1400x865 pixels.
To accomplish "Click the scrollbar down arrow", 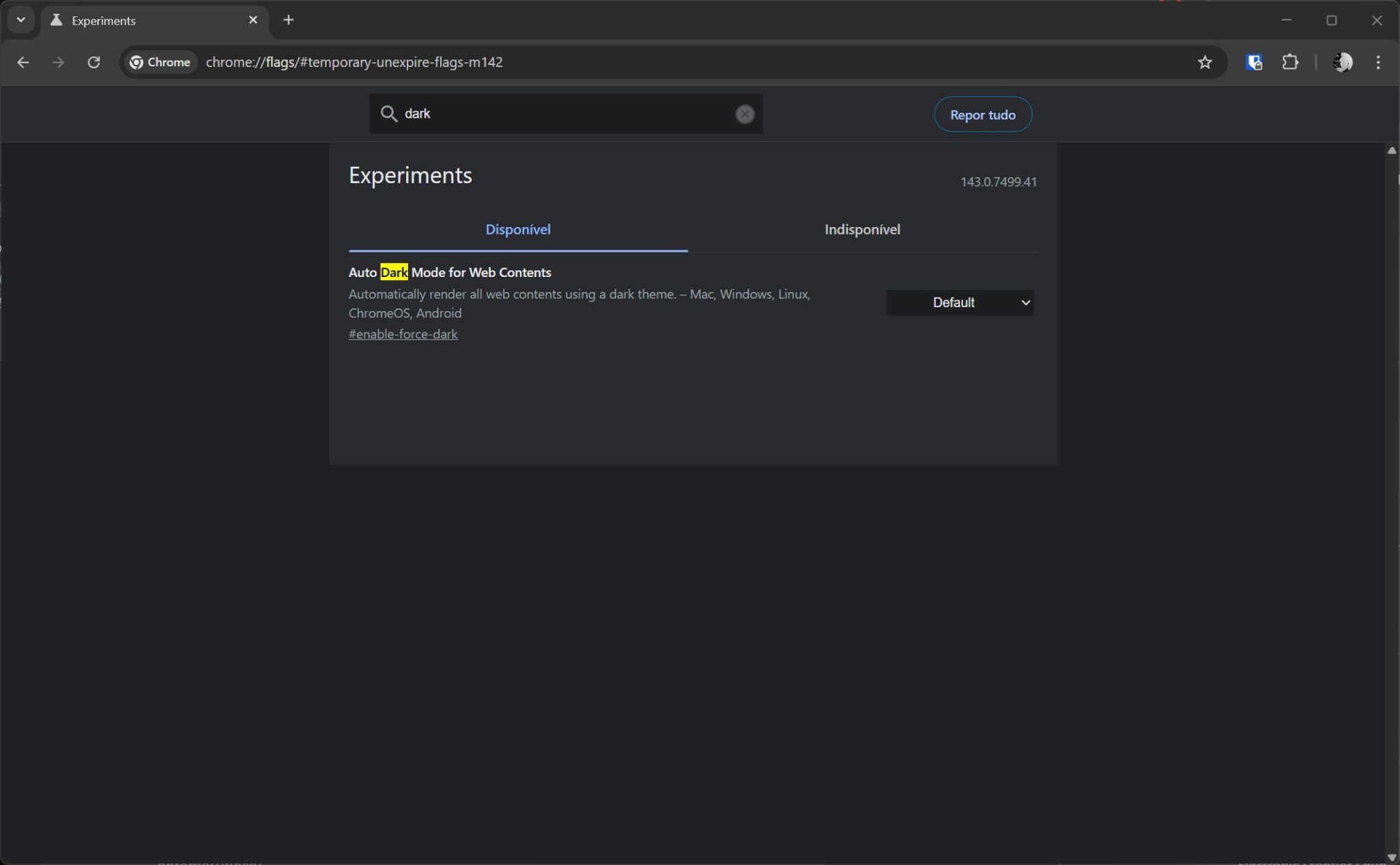I will coord(1392,857).
